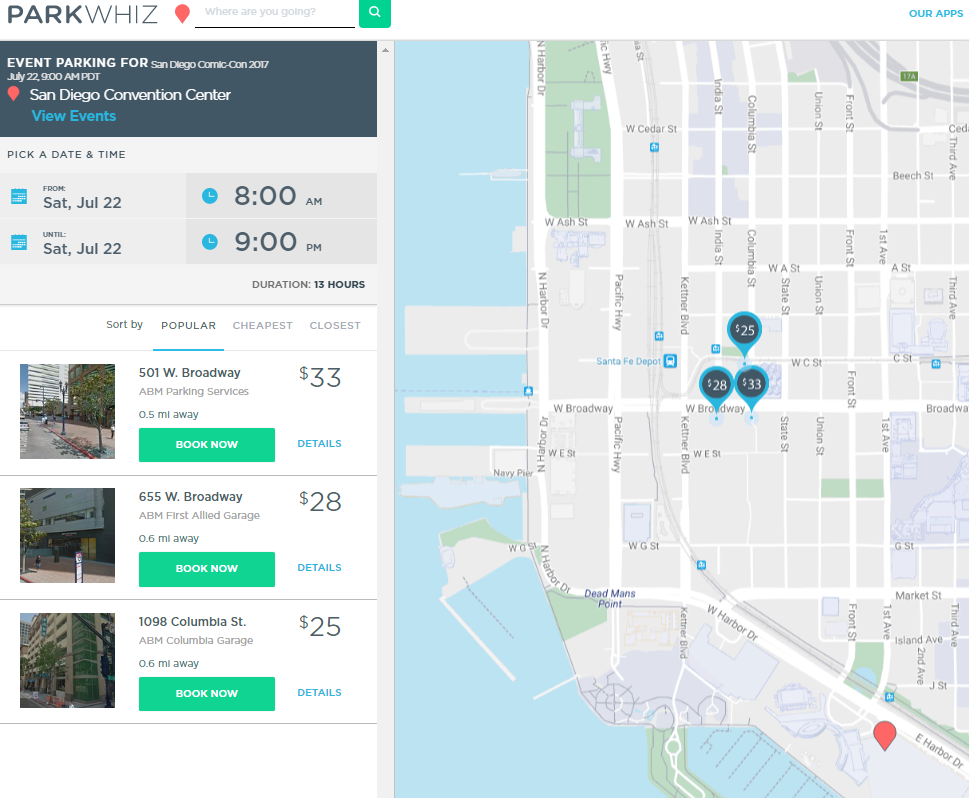
Task: Select the $25 map price pin
Action: tap(745, 331)
